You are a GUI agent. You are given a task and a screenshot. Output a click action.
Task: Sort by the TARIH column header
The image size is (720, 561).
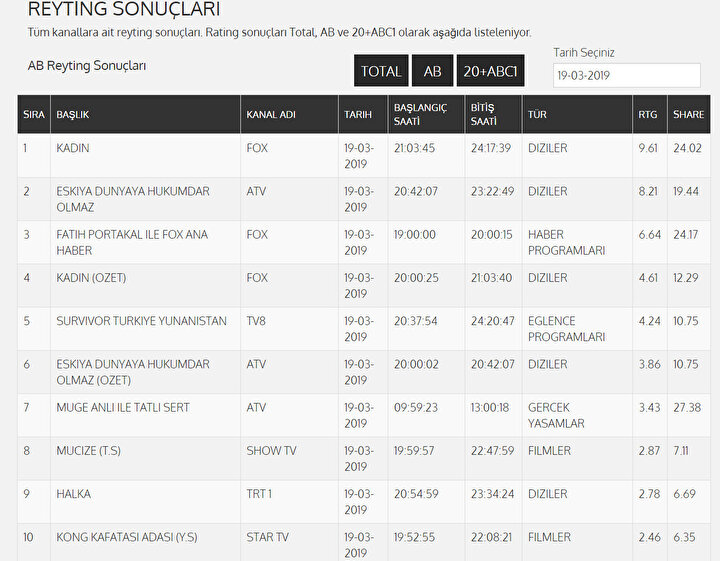click(x=363, y=114)
